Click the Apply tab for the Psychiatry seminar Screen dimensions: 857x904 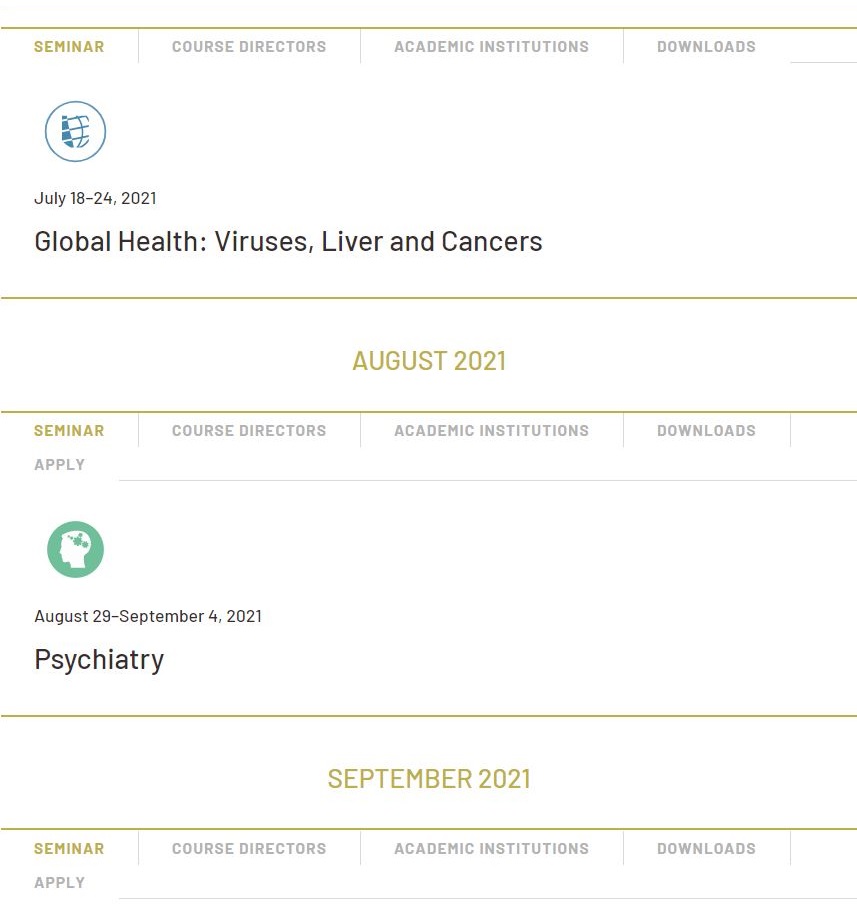59,465
